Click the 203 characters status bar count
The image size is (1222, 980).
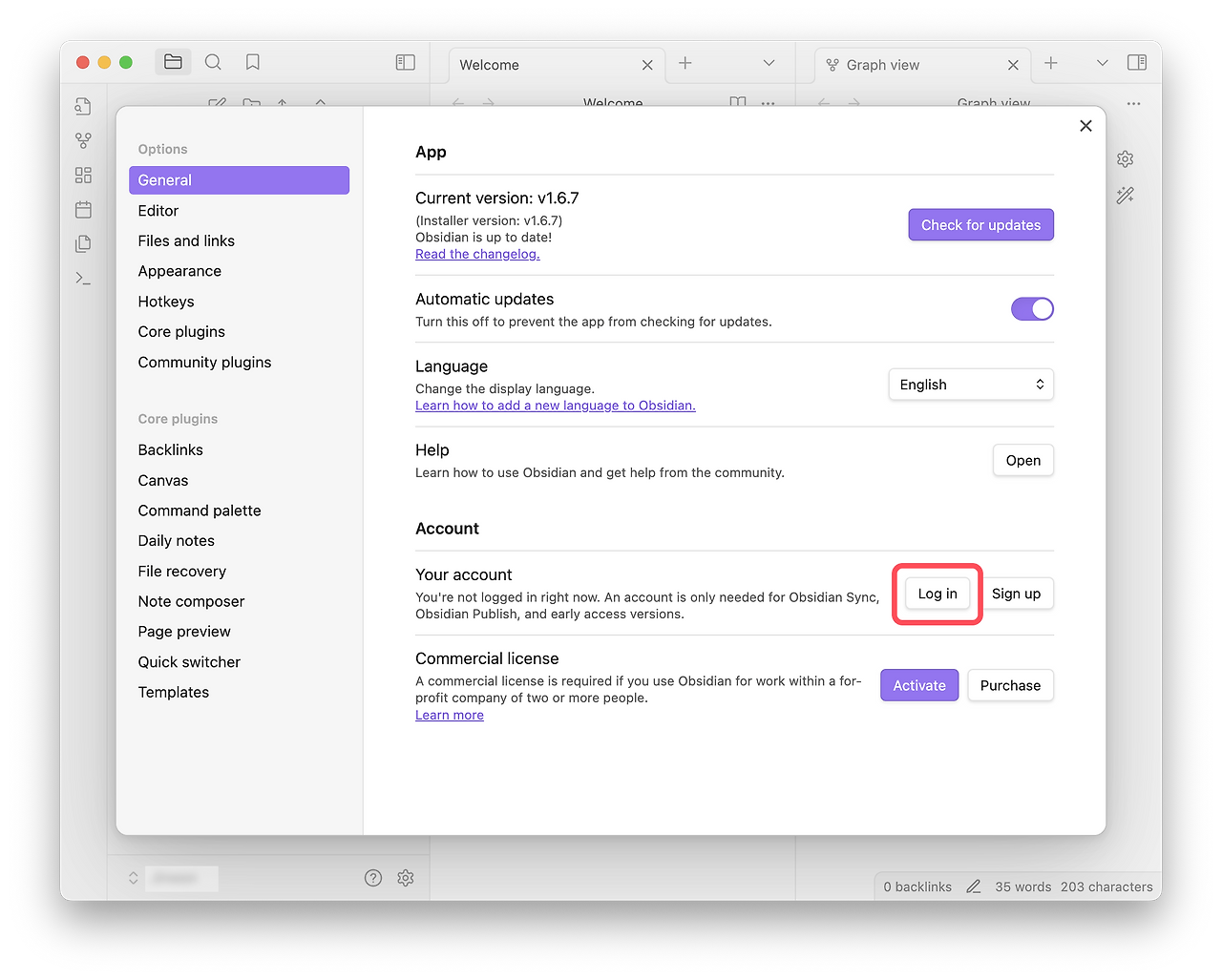click(x=1106, y=886)
